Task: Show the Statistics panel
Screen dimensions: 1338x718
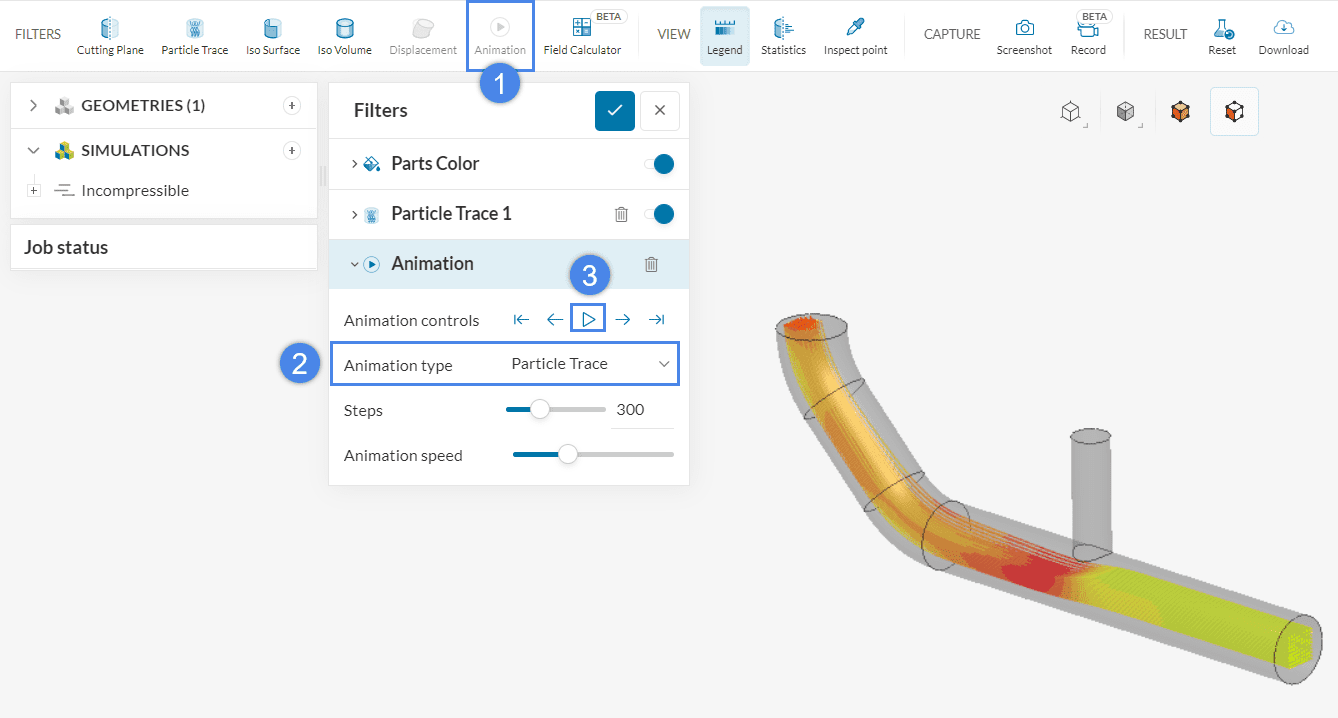Action: point(783,36)
